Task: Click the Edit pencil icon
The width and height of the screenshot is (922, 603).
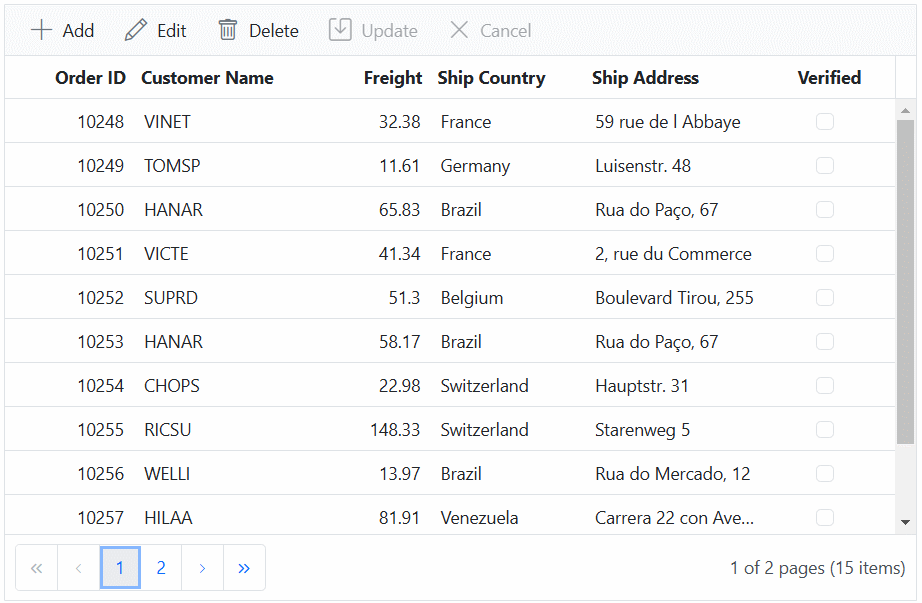Action: coord(136,30)
